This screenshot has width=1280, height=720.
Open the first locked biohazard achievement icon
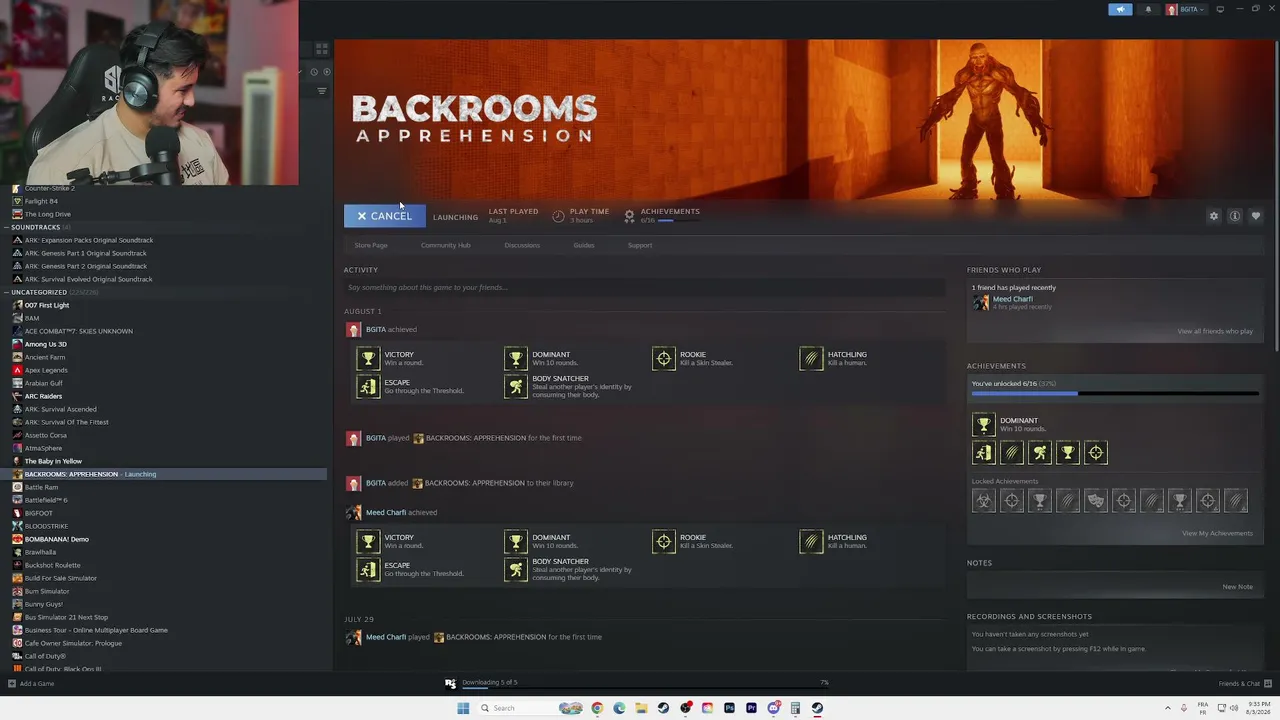pos(984,500)
